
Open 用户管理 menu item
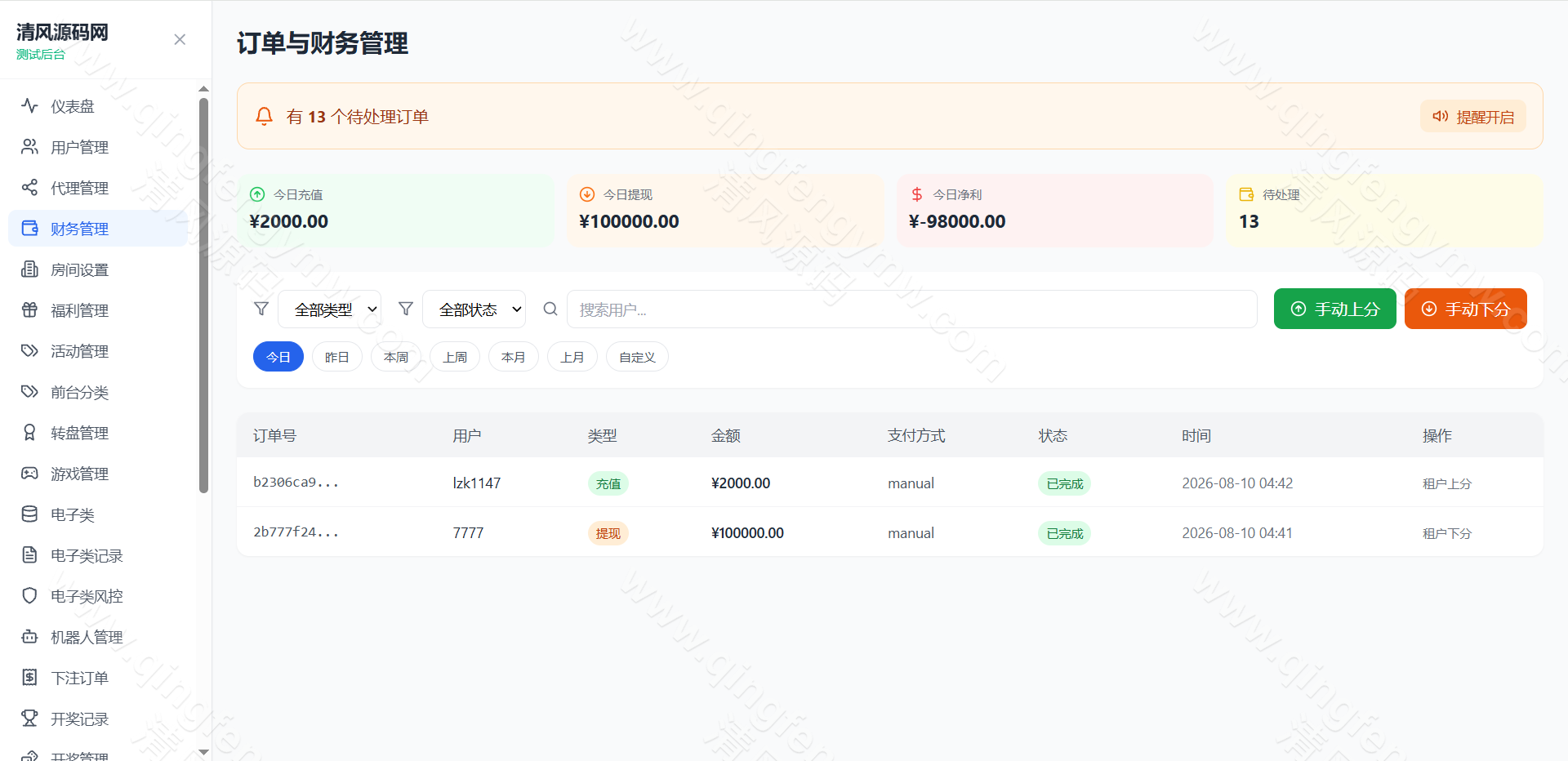pos(98,146)
